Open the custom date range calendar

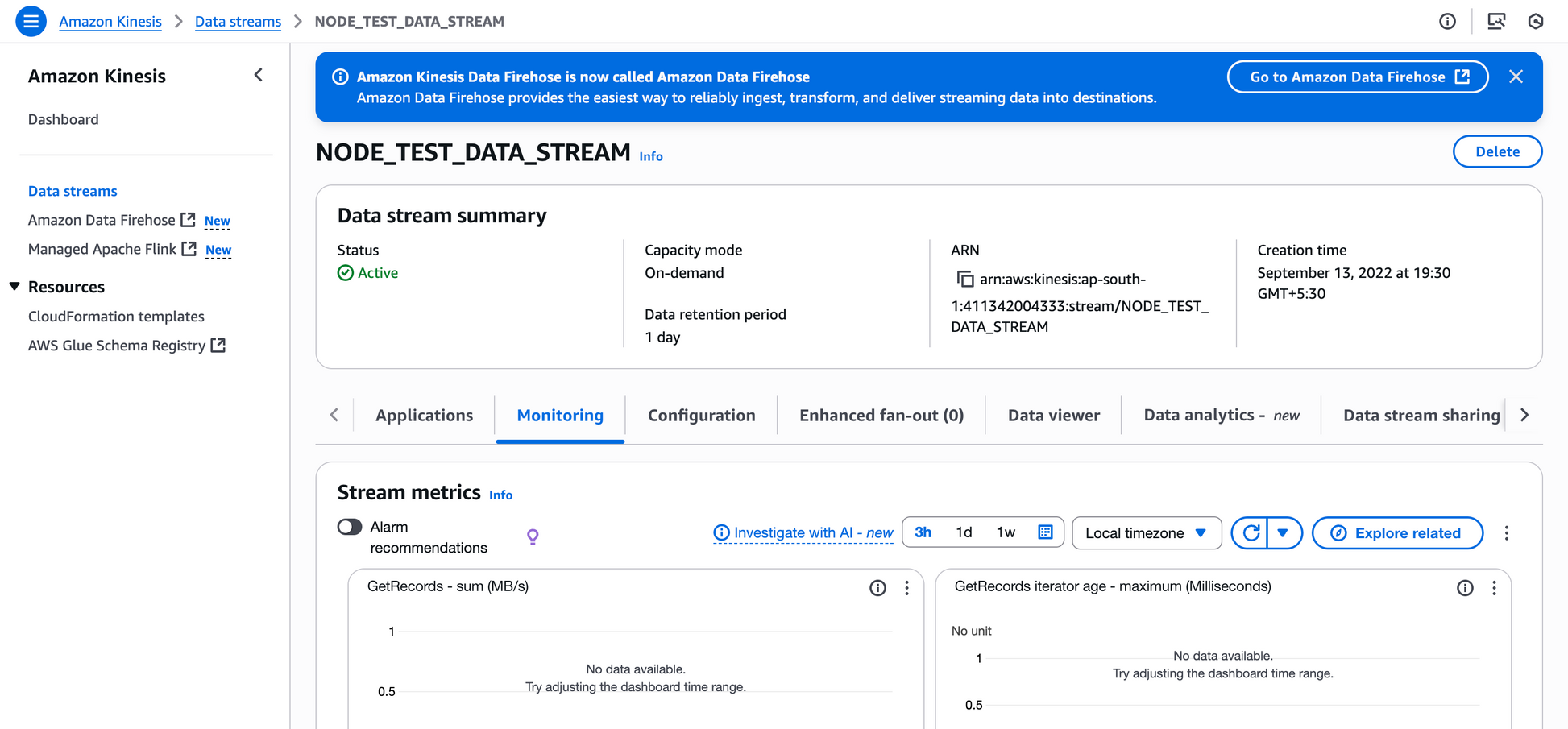1045,532
